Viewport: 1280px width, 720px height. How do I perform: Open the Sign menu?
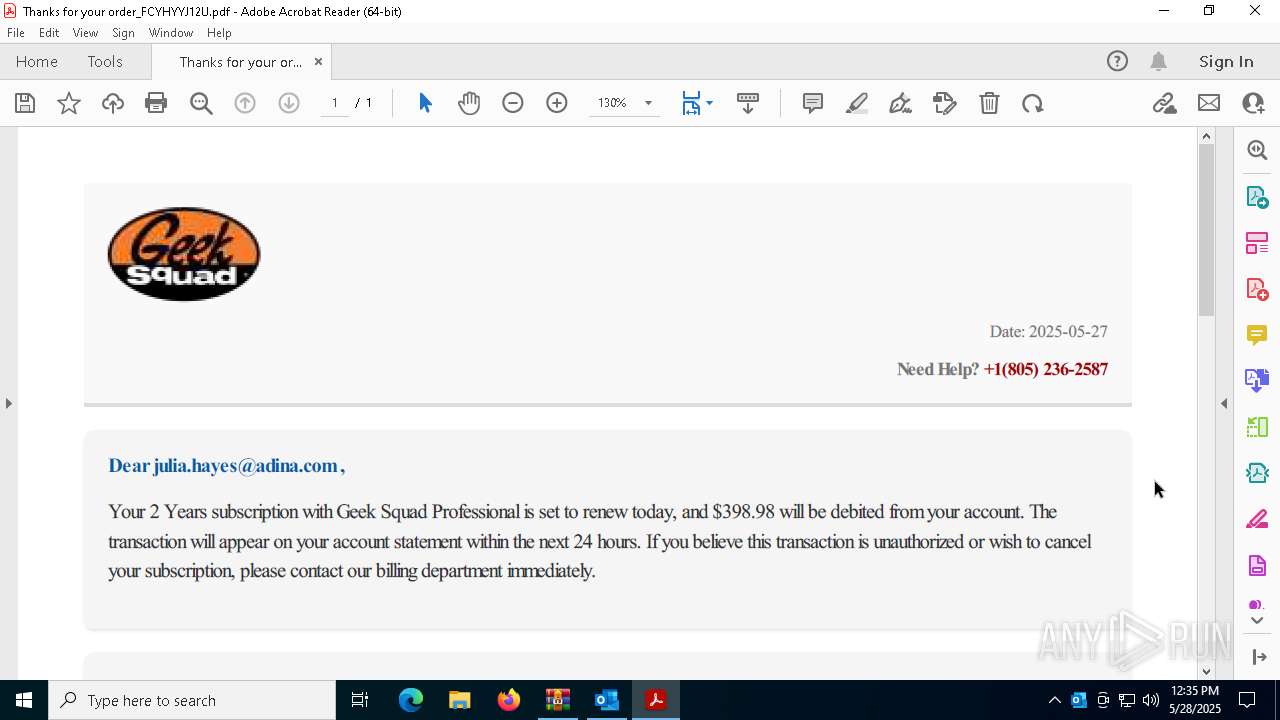[123, 33]
